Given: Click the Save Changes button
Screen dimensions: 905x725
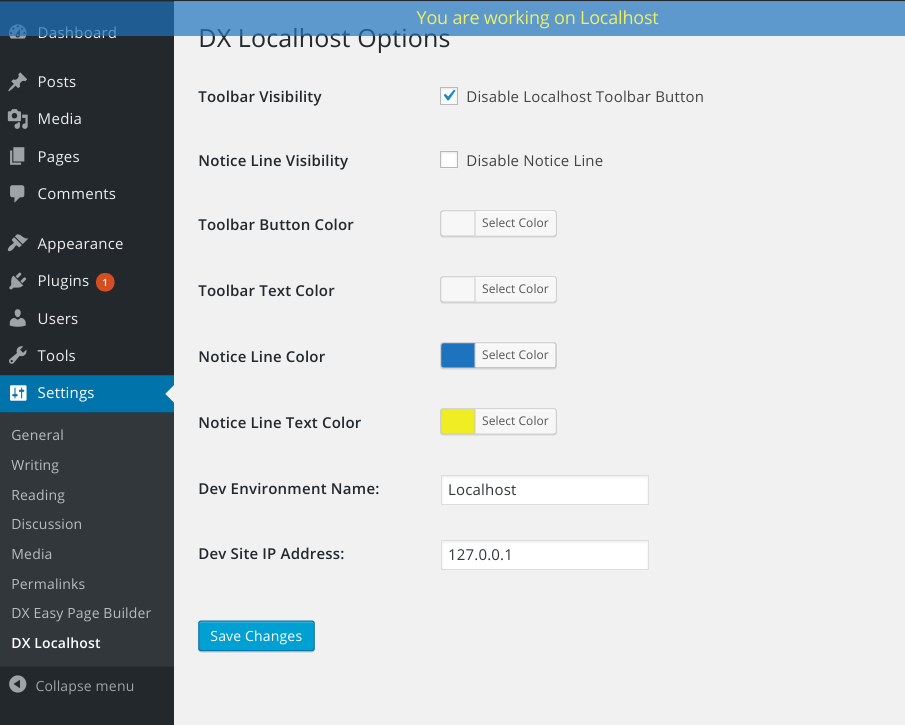Looking at the screenshot, I should click(x=256, y=636).
